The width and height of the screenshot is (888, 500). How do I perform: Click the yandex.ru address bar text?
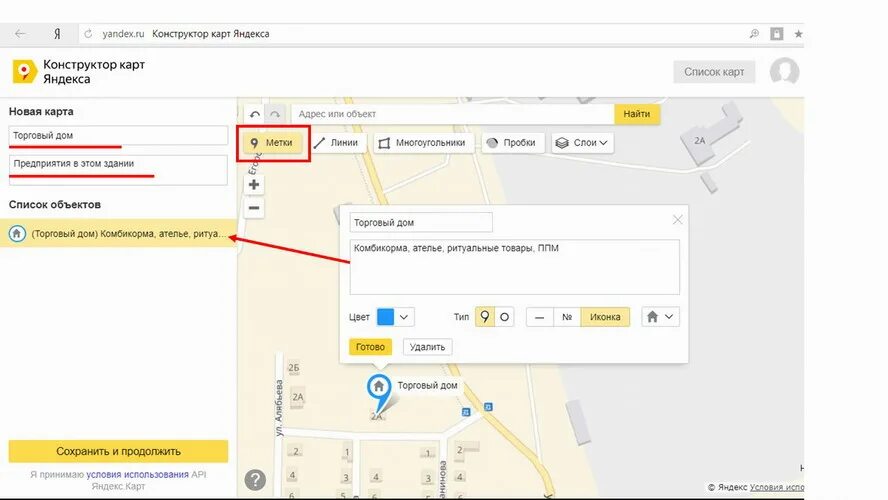coord(123,34)
